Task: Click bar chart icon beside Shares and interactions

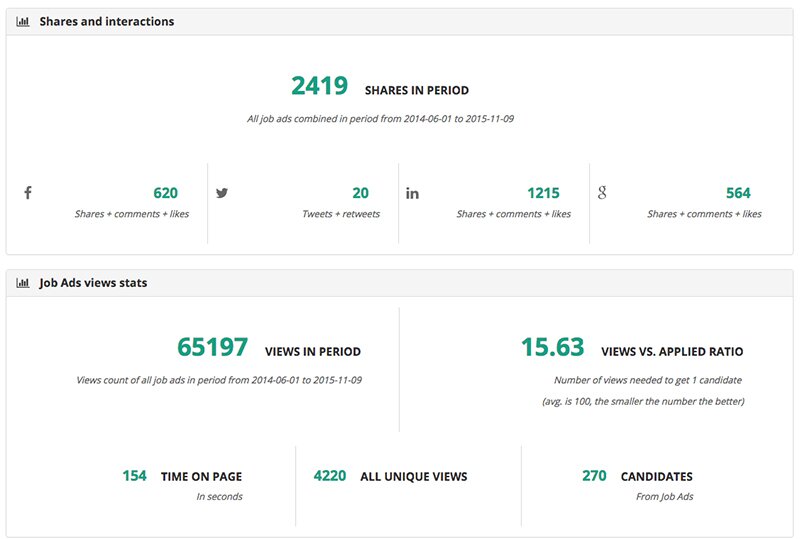Action: [x=23, y=21]
